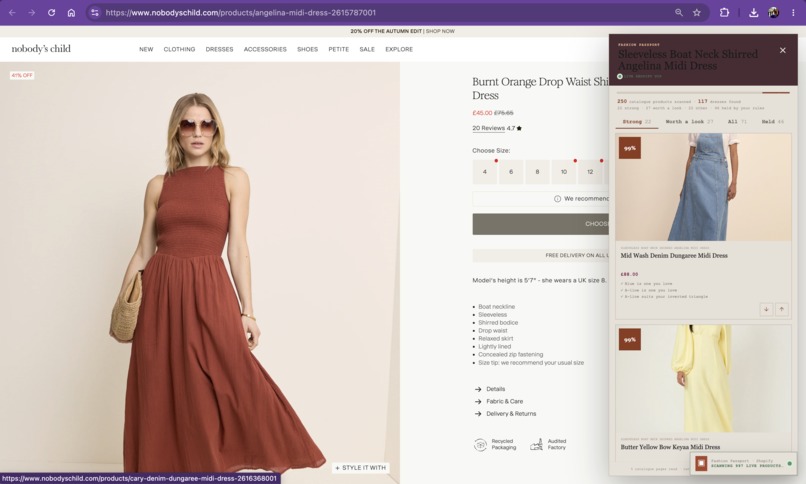Click the browser back arrow
This screenshot has width=806, height=484.
pos(12,13)
